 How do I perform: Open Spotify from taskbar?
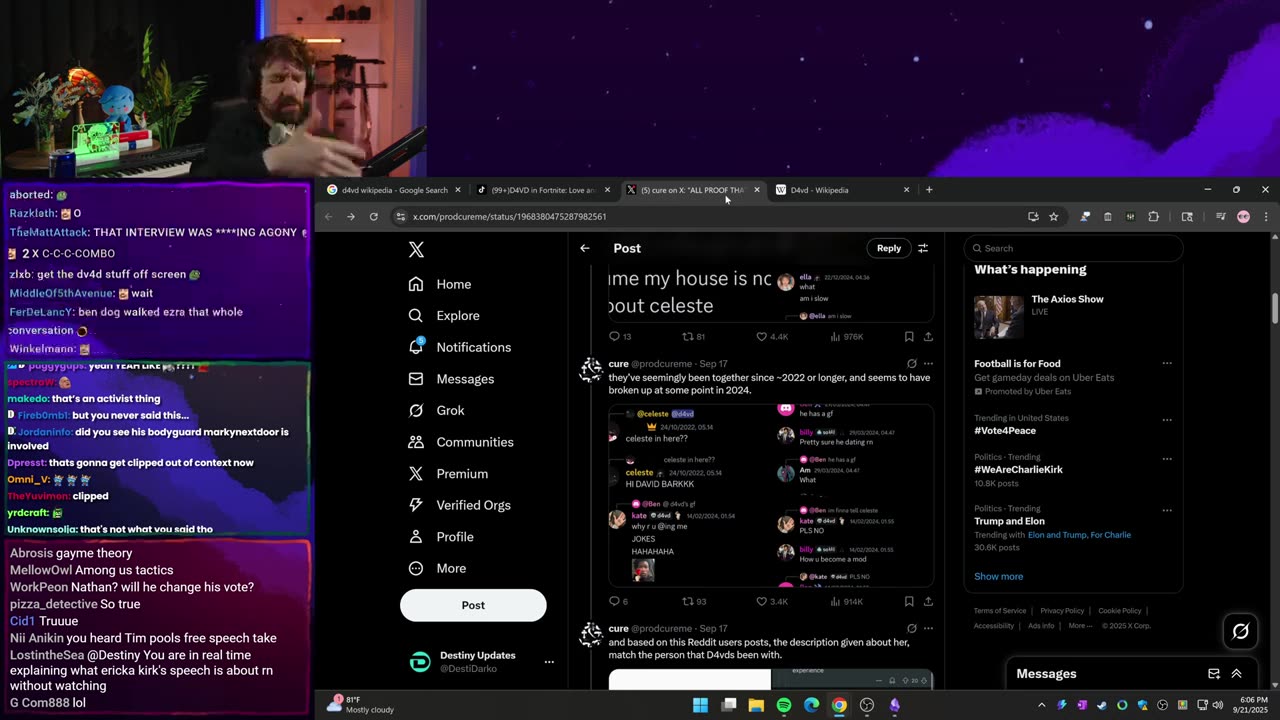coord(784,705)
